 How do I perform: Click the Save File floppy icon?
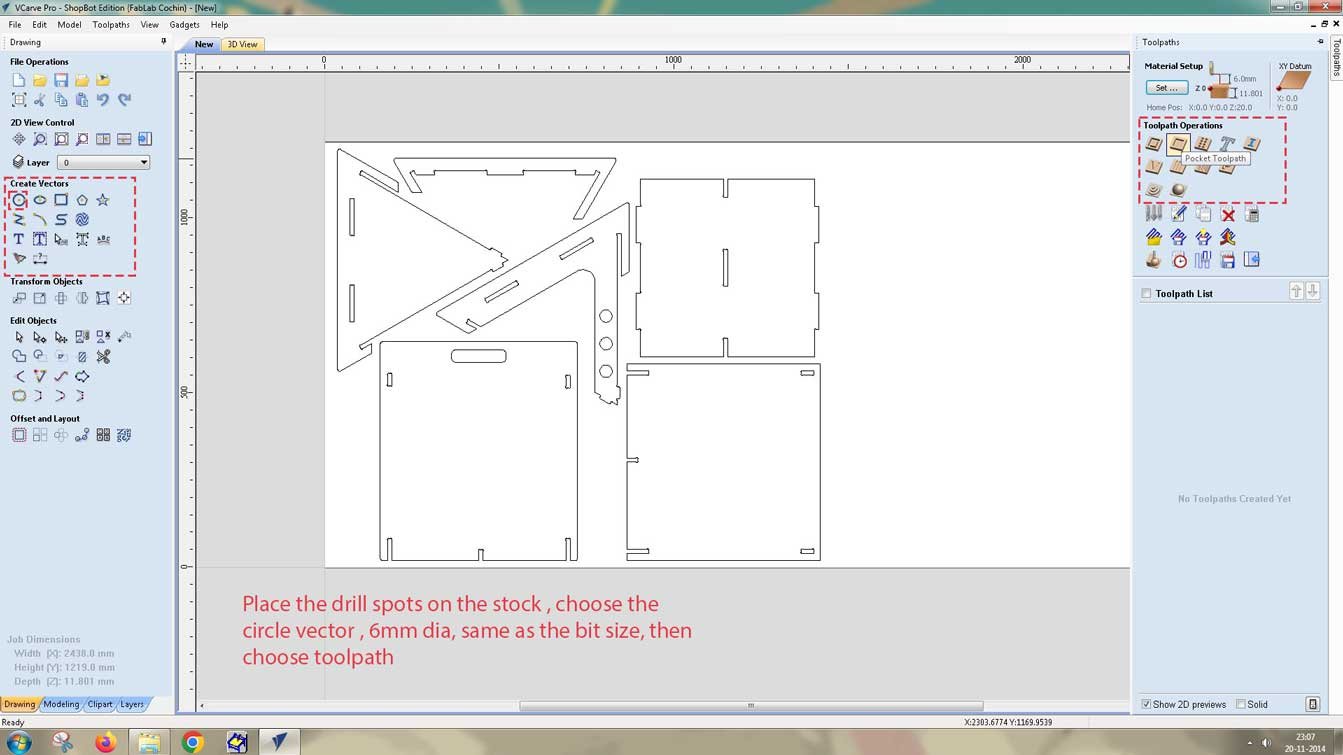click(61, 80)
